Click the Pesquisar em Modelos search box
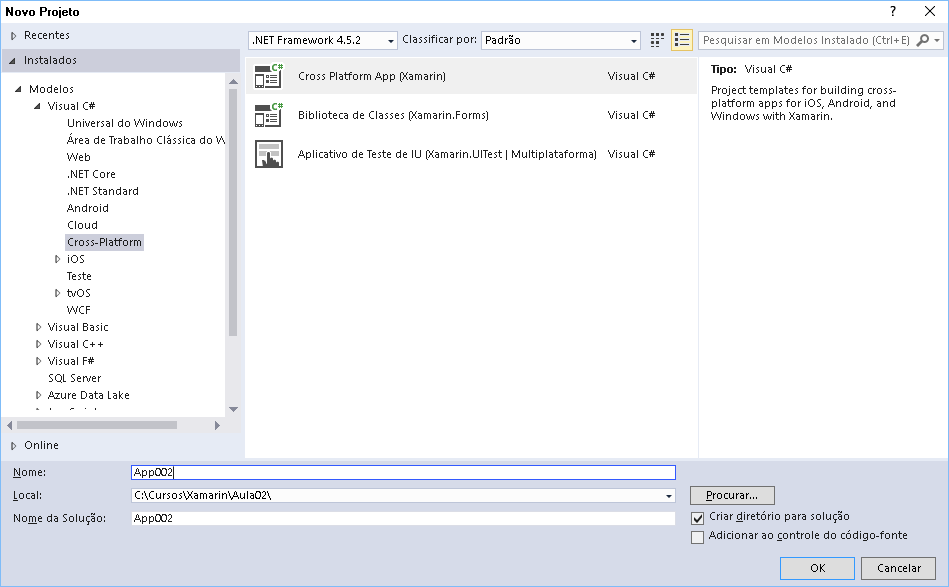The height and width of the screenshot is (587, 949). (x=806, y=41)
